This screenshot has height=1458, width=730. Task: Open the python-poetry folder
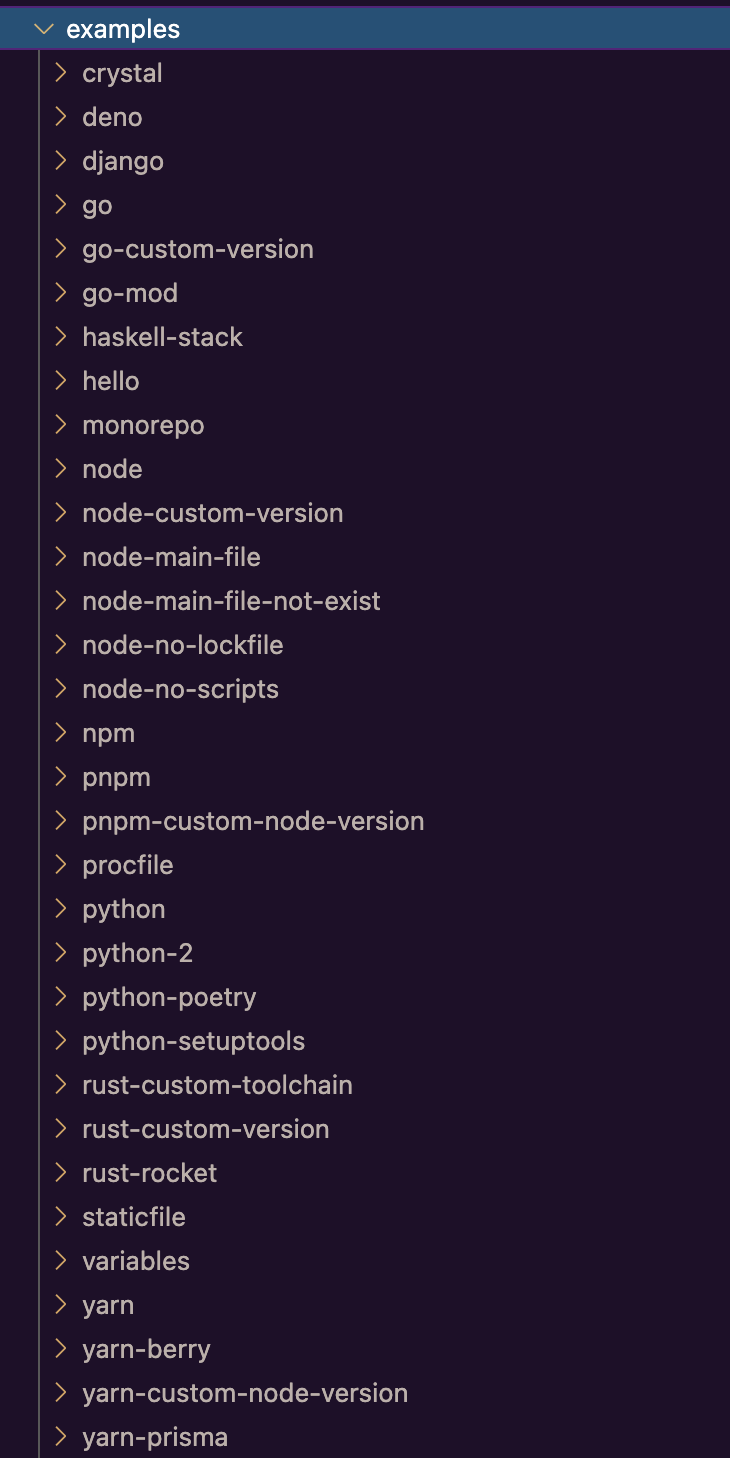point(168,996)
